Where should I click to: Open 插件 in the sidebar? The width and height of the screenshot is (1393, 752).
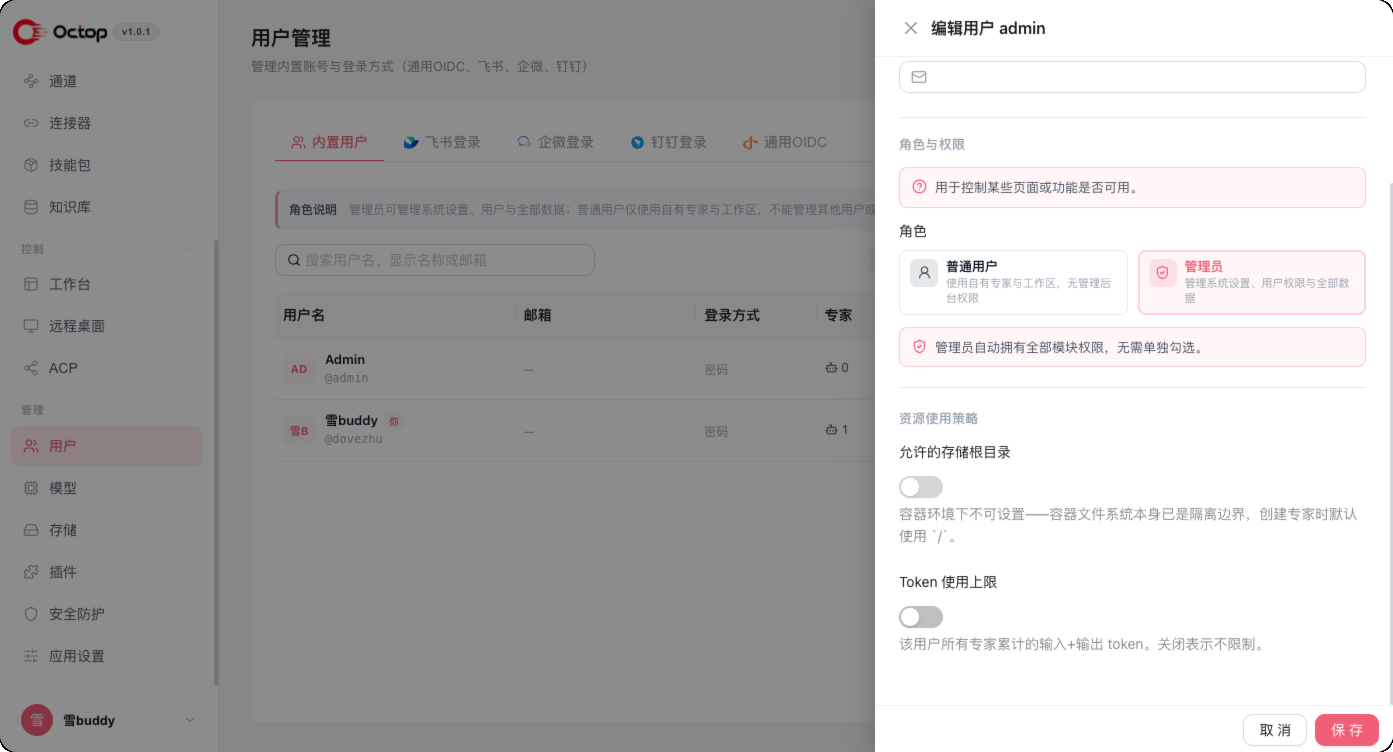[106, 572]
